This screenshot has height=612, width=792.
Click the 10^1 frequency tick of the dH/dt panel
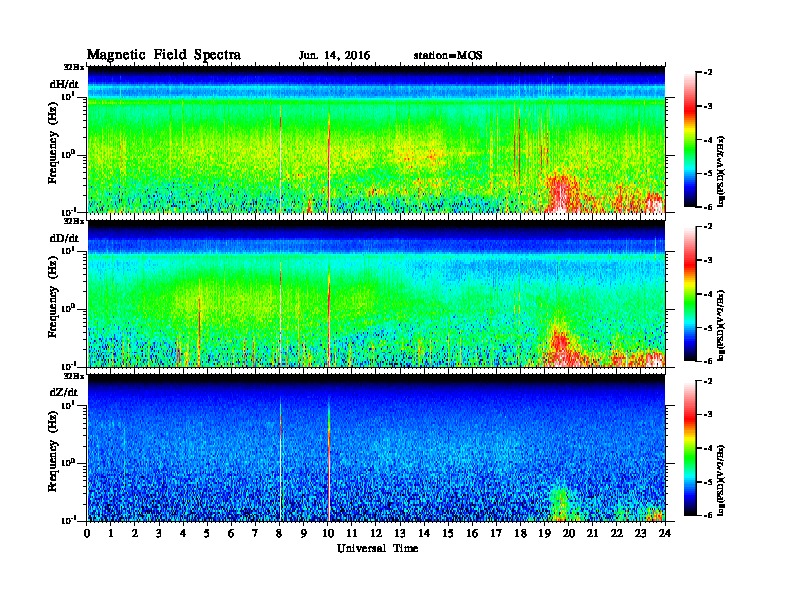point(68,96)
